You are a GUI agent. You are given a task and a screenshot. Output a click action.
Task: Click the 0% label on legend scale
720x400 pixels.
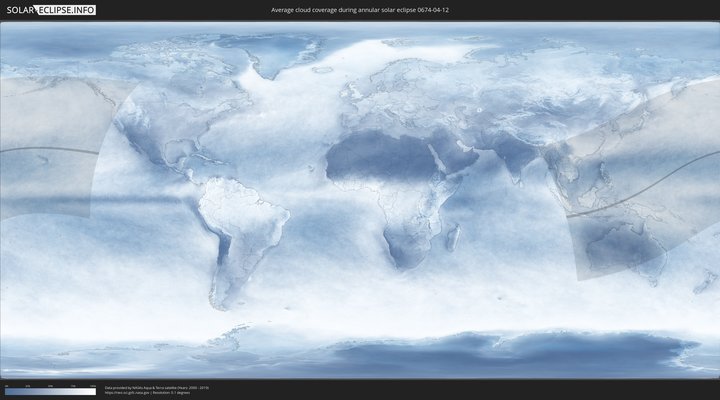(x=6, y=385)
